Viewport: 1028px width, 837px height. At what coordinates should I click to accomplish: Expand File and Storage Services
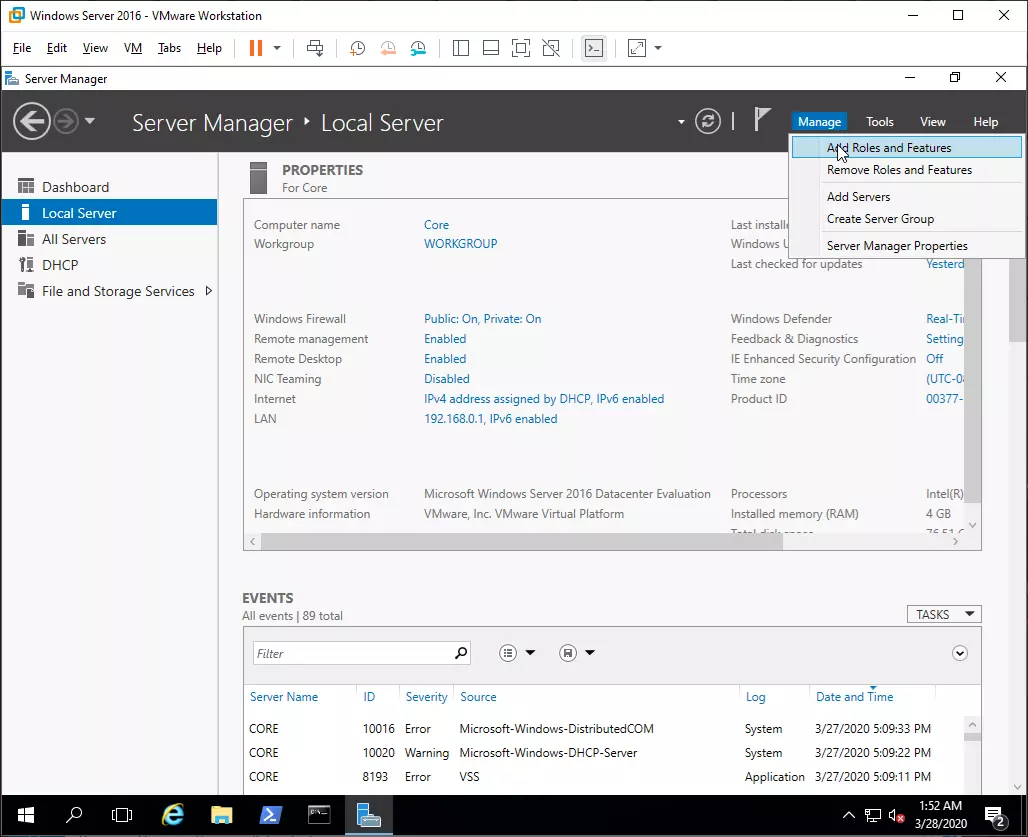[209, 291]
